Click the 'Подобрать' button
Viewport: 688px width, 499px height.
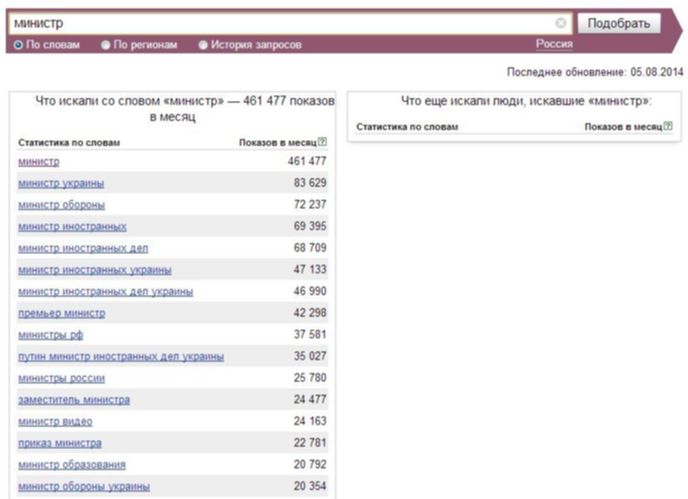tap(619, 23)
